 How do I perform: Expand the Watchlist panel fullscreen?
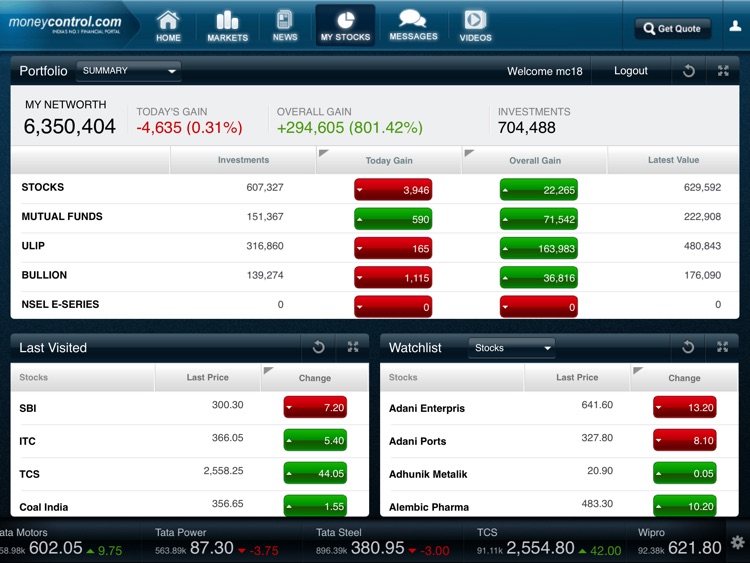click(723, 347)
